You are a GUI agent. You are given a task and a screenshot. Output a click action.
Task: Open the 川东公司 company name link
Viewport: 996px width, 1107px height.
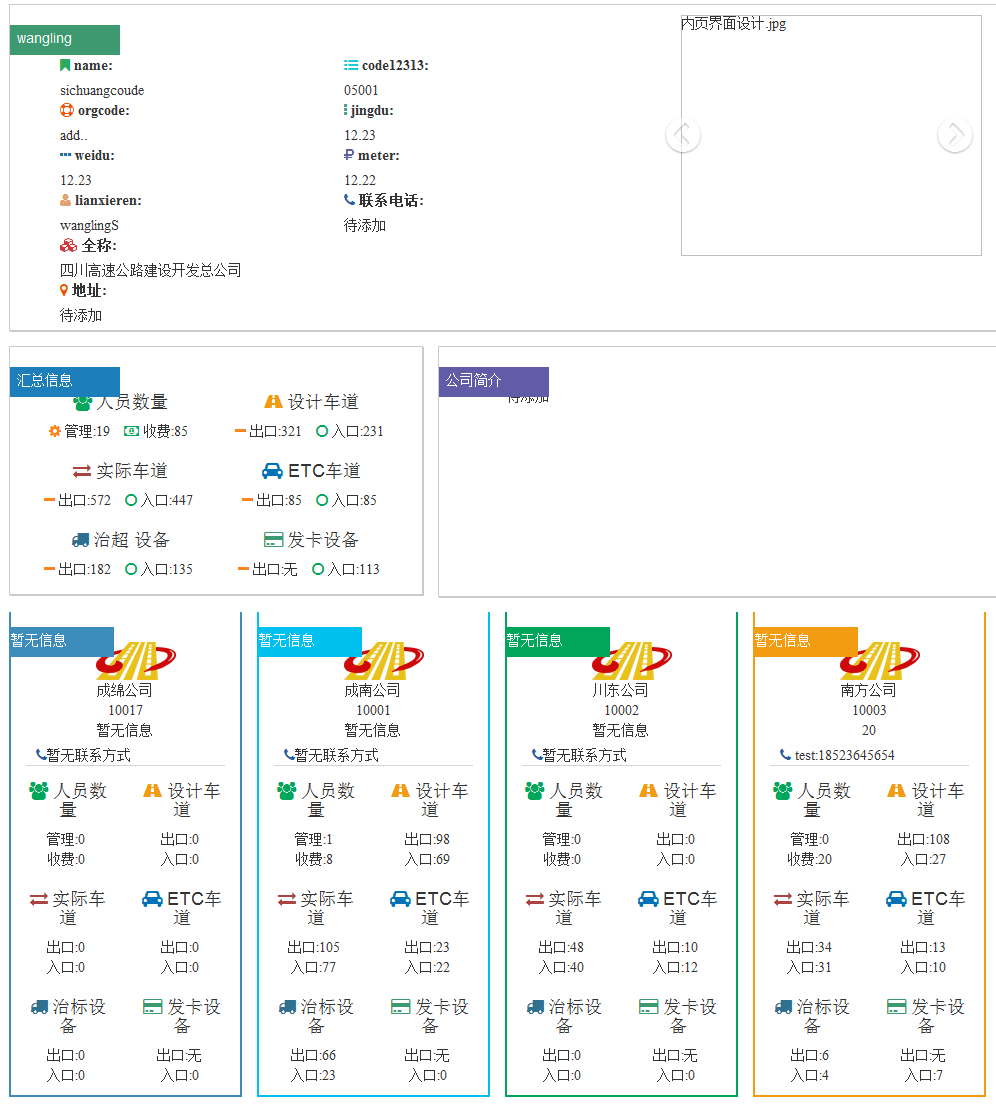tap(620, 690)
